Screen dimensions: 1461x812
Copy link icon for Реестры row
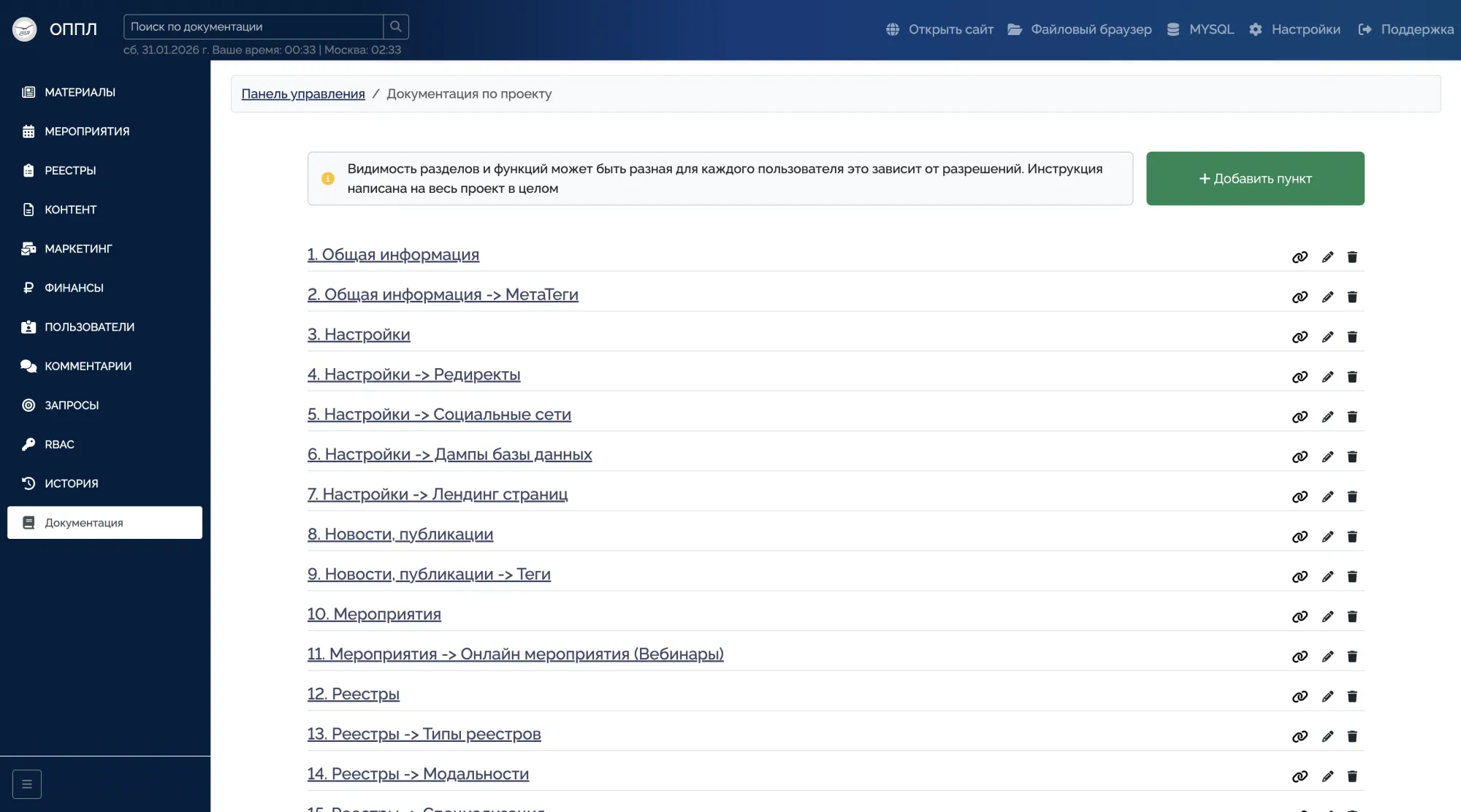[1300, 697]
